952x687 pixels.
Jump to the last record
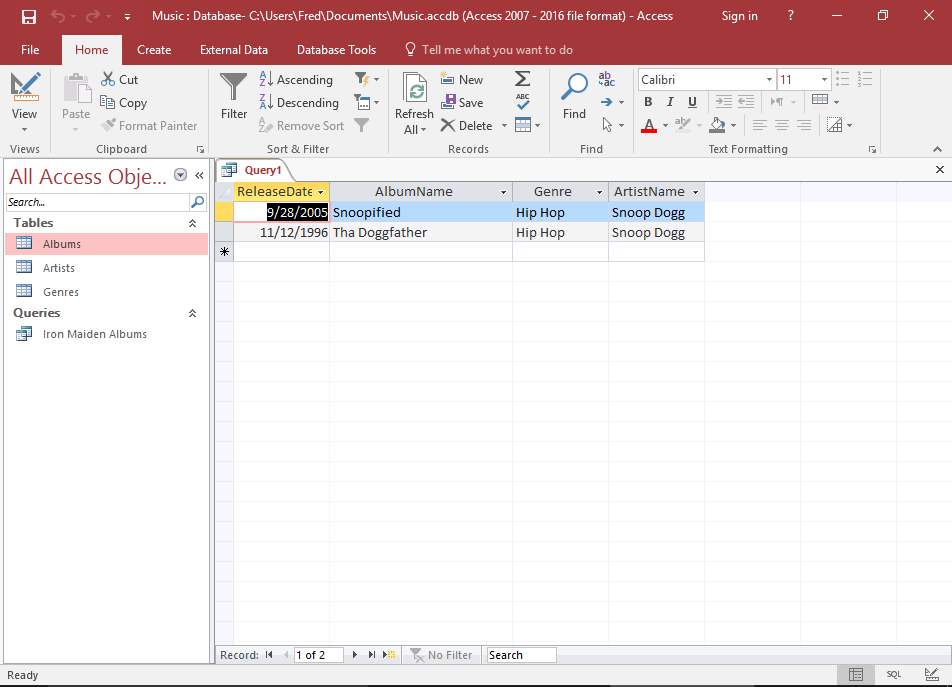click(x=372, y=655)
